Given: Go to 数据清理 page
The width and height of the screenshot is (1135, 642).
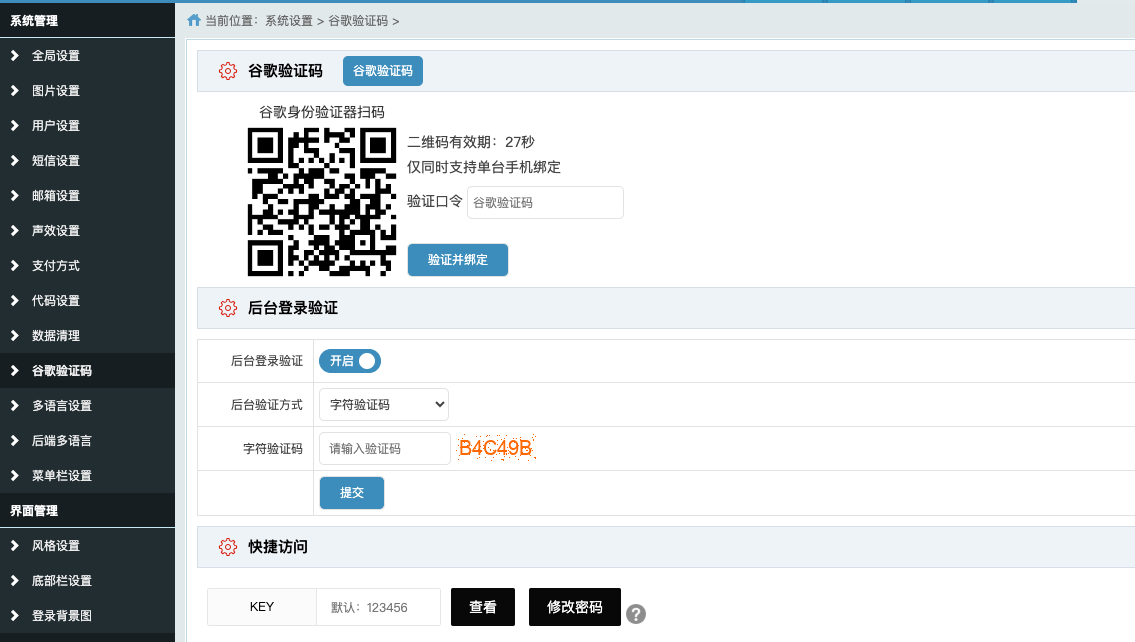Looking at the screenshot, I should click(88, 335).
